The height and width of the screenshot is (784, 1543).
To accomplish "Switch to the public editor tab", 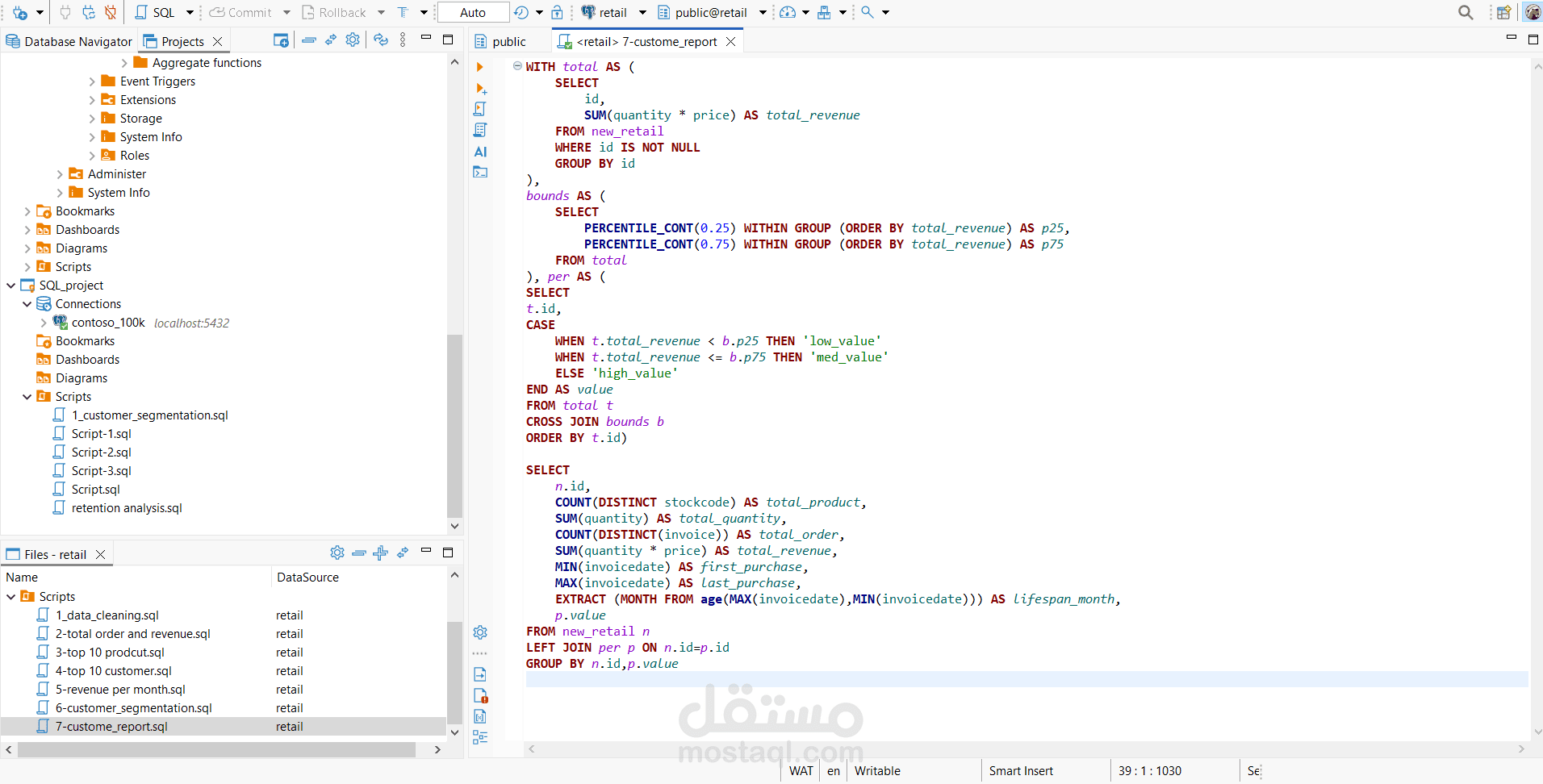I will coord(500,41).
